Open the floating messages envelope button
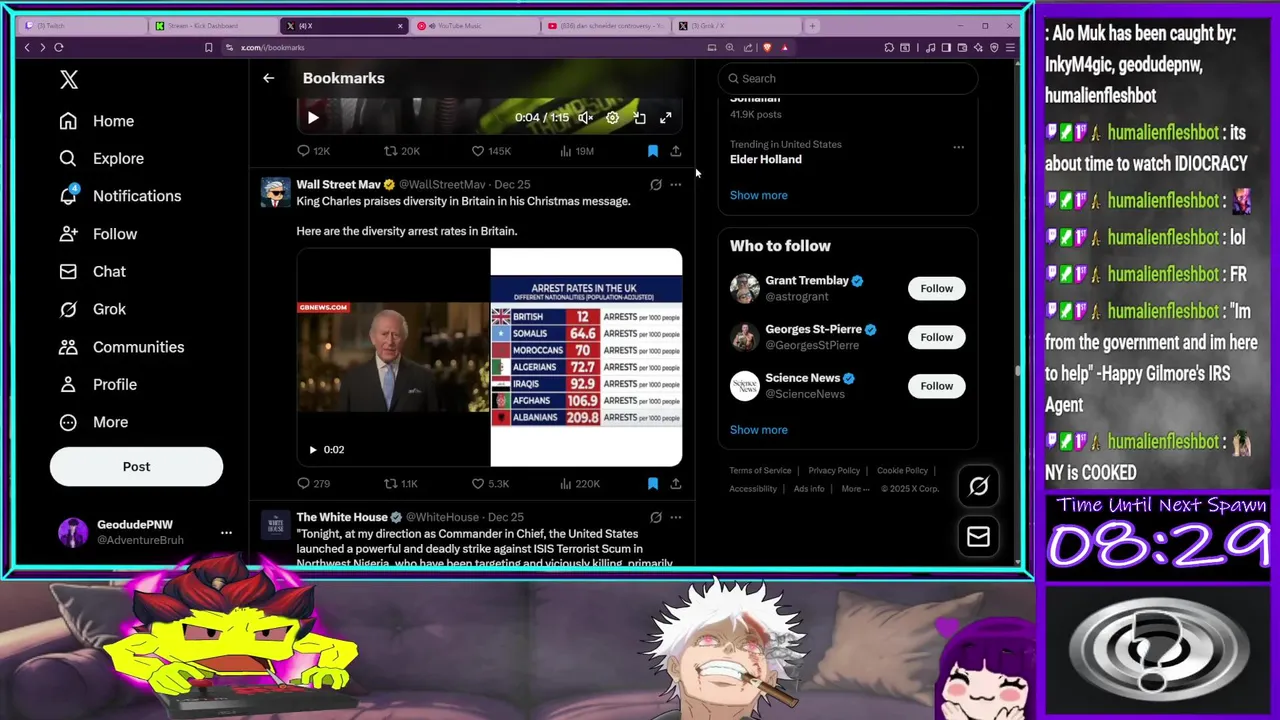This screenshot has height=720, width=1280. click(x=978, y=538)
